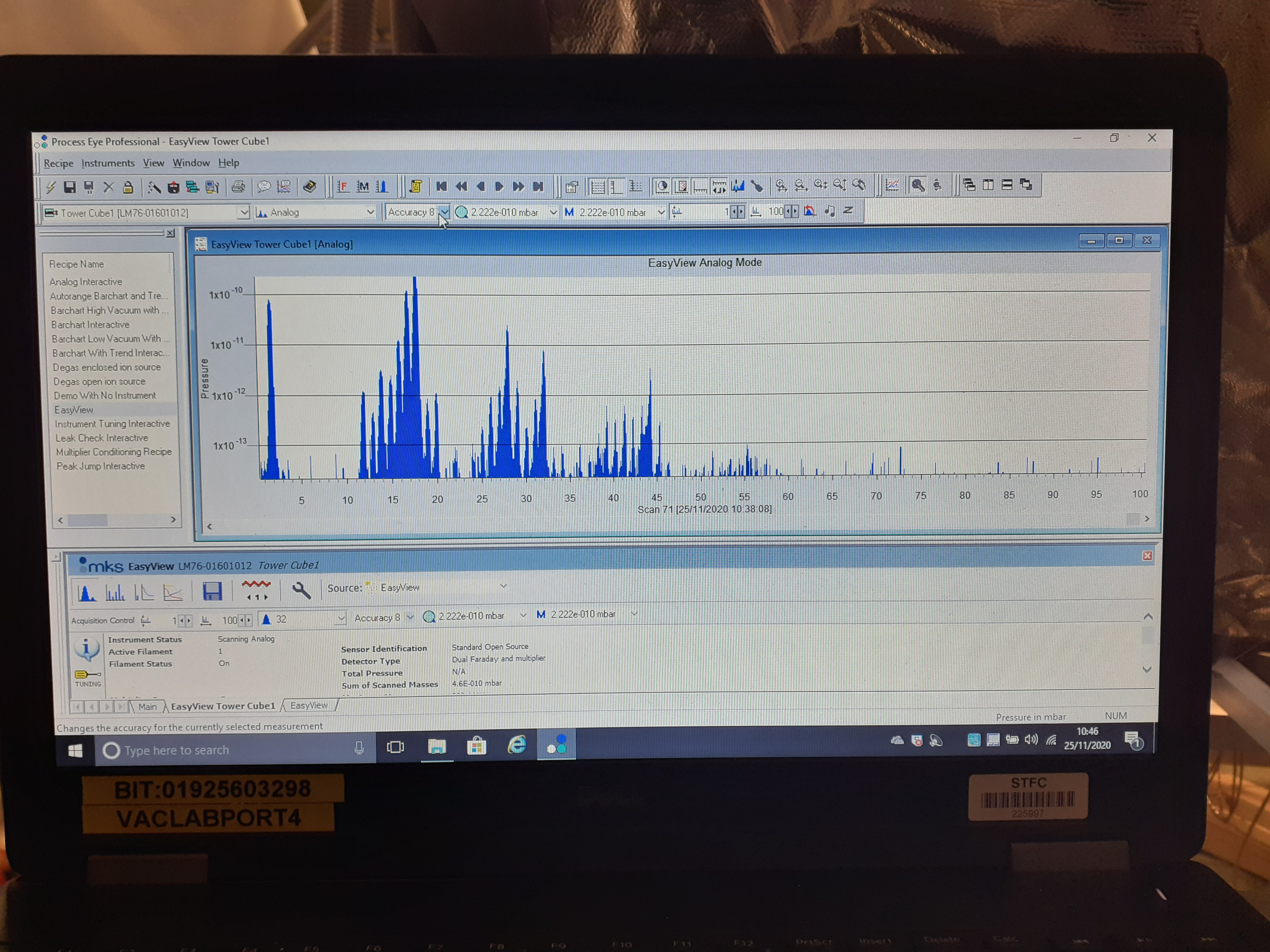This screenshot has width=1270, height=952.
Task: Click the Windows Start button
Action: click(75, 750)
